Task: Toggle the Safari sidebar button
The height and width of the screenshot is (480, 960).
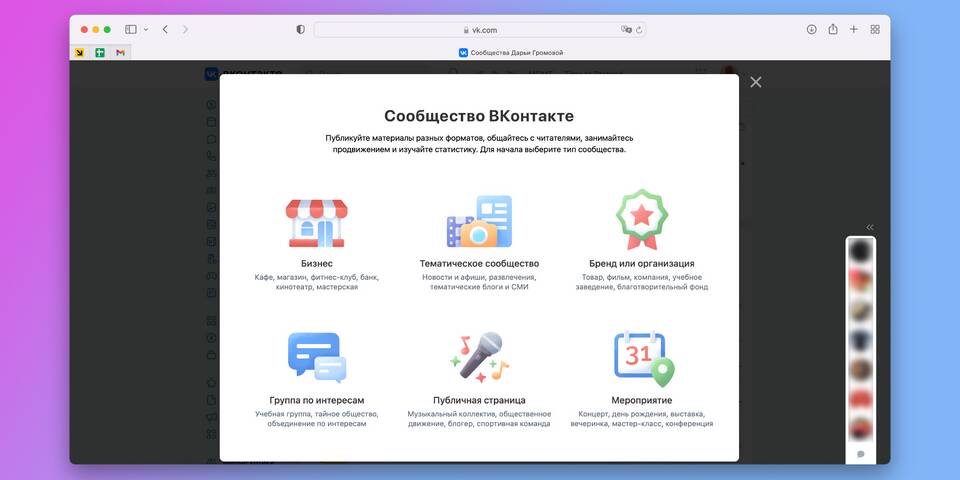Action: point(130,29)
